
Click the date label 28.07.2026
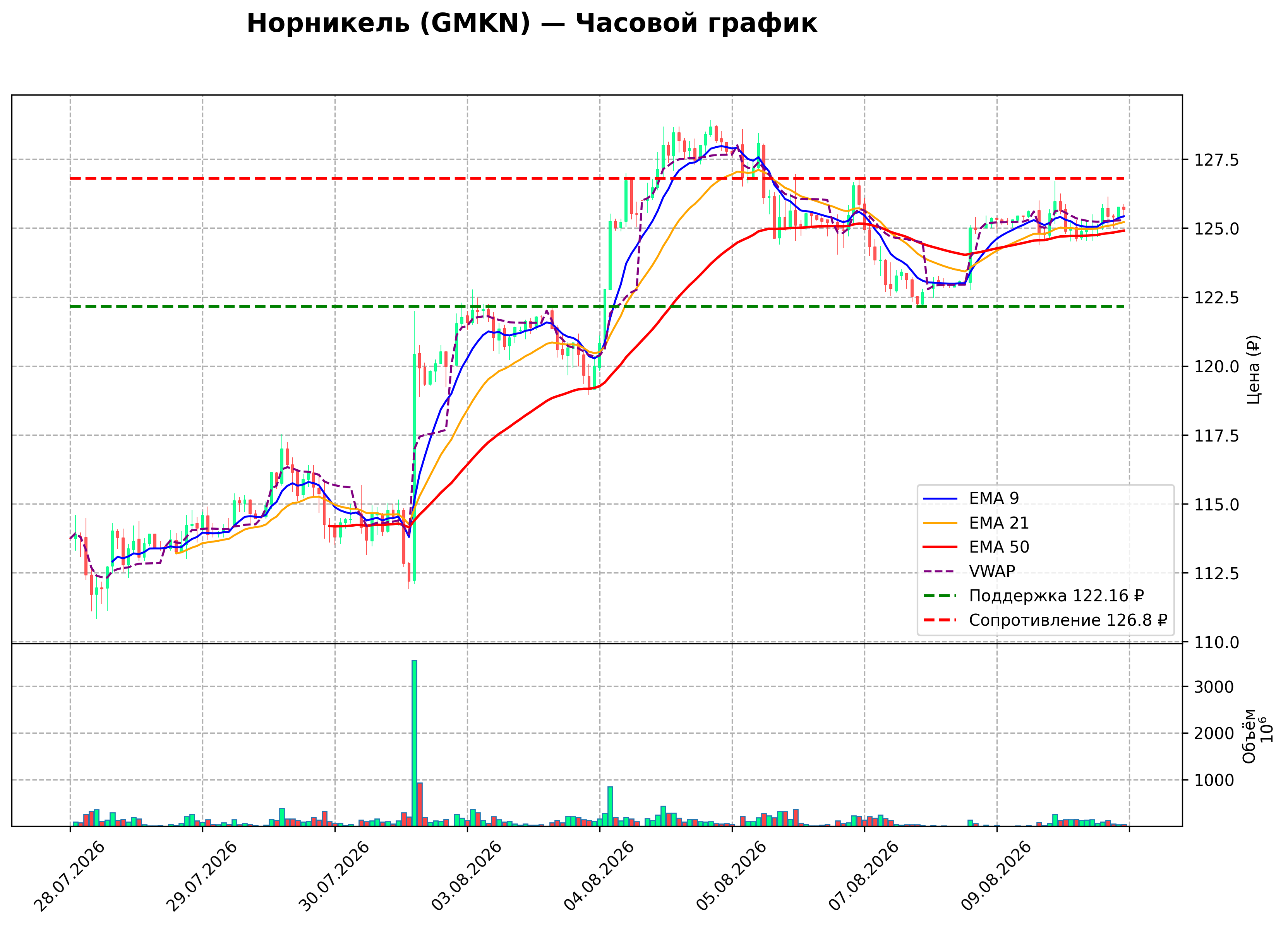(x=70, y=876)
